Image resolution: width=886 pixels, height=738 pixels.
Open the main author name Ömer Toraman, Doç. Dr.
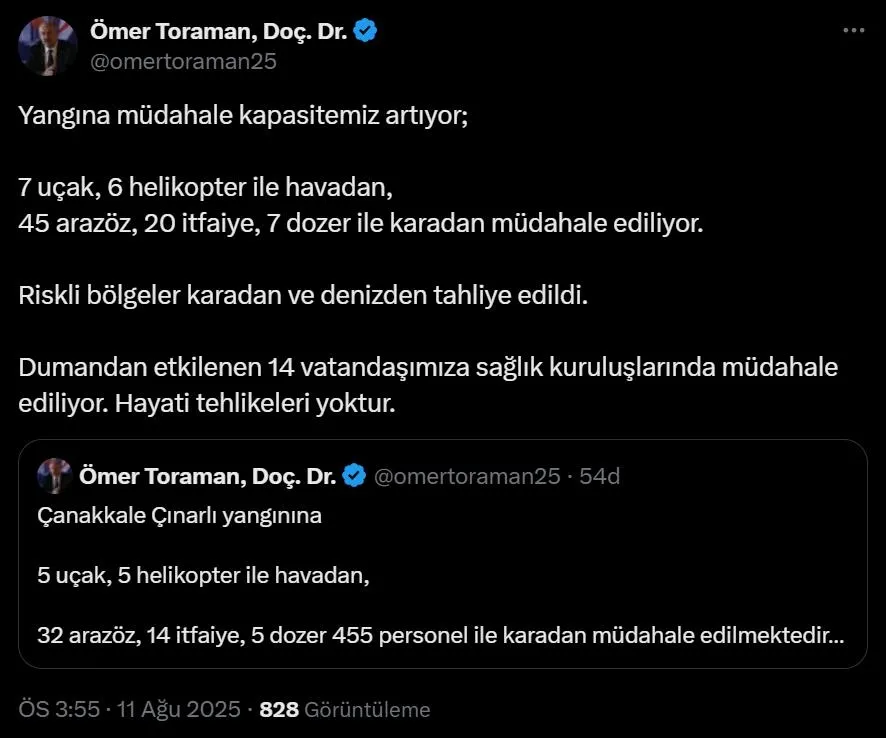click(x=218, y=31)
